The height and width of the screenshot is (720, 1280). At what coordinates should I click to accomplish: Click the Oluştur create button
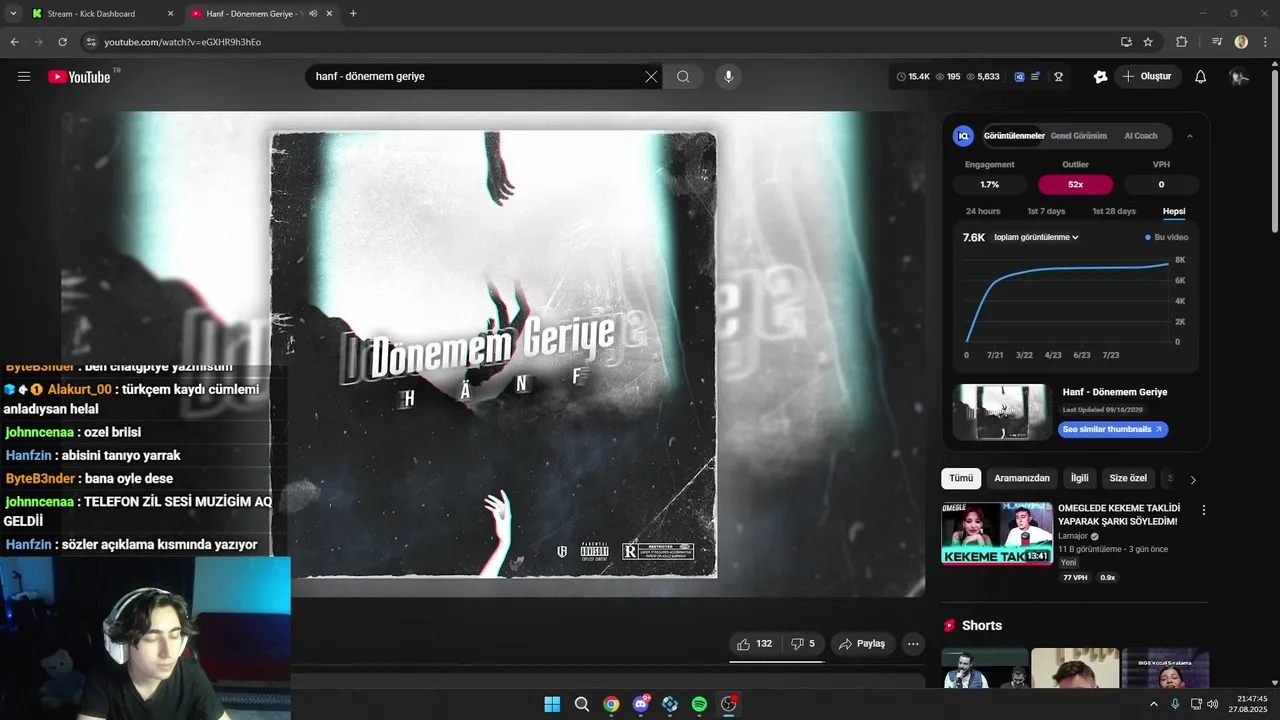tap(1147, 77)
